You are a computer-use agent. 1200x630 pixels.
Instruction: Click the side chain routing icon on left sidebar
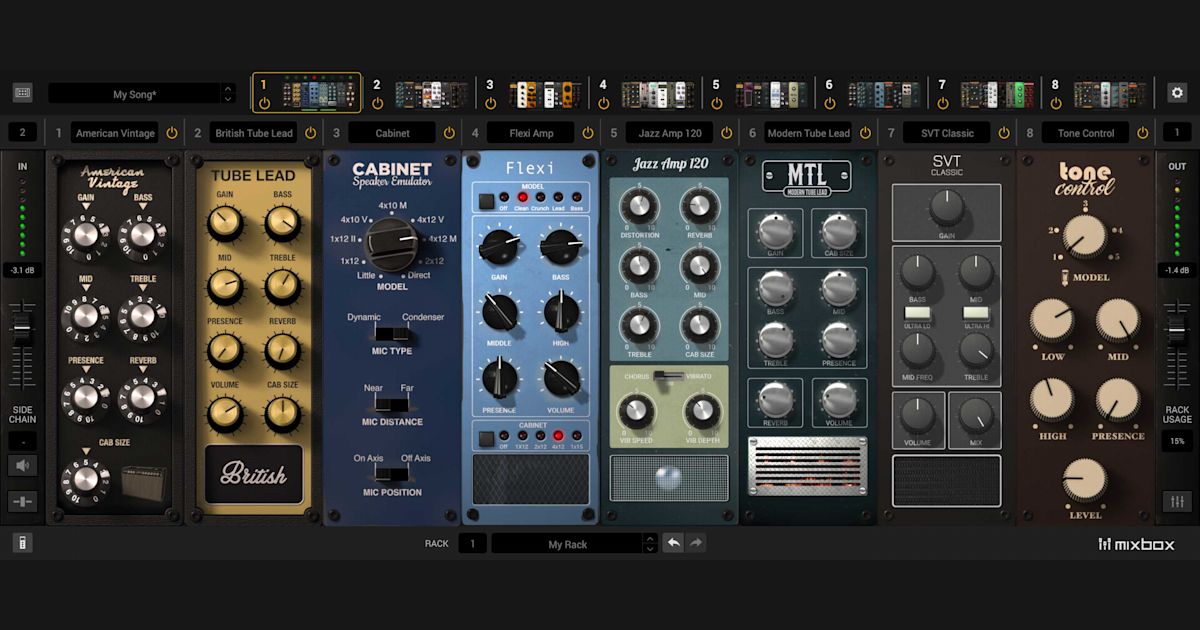pyautogui.click(x=22, y=501)
